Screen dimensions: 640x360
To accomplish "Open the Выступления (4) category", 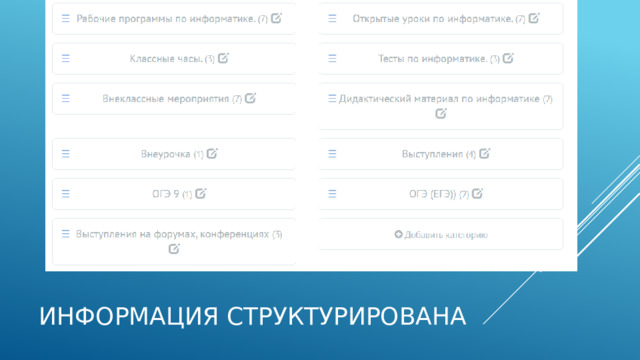I will coord(439,154).
